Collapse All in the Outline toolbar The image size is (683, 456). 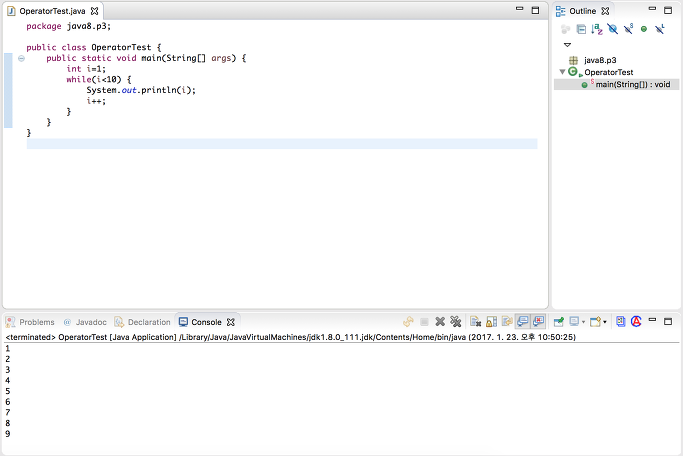click(581, 29)
